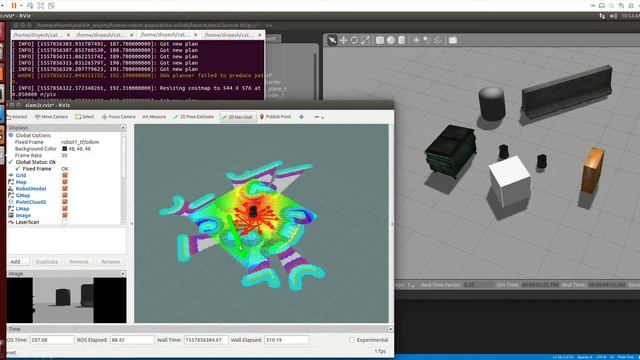This screenshot has height=360, width=640.
Task: Add a directional light in Gazebo
Action: [x=437, y=40]
